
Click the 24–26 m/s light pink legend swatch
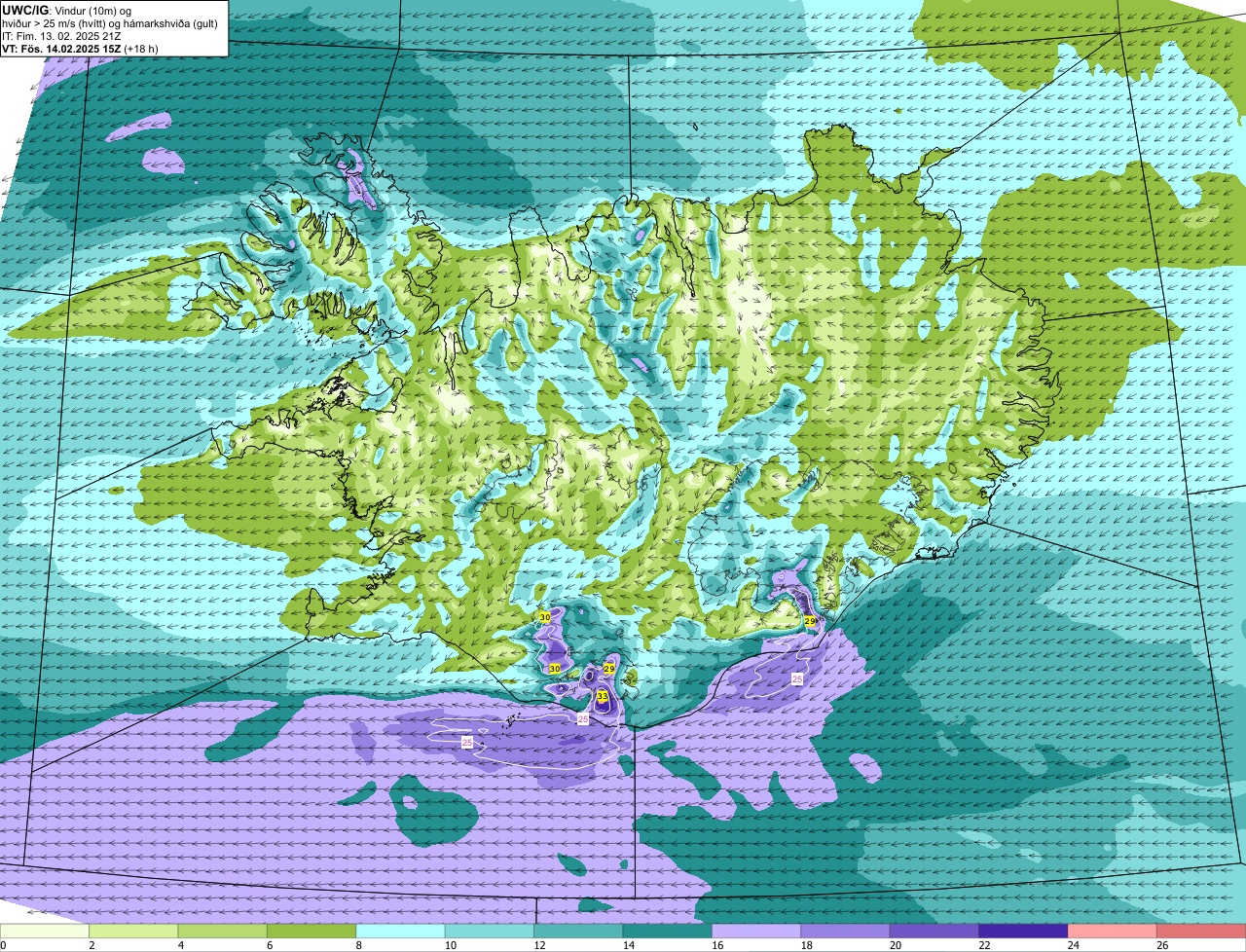pyautogui.click(x=1113, y=931)
